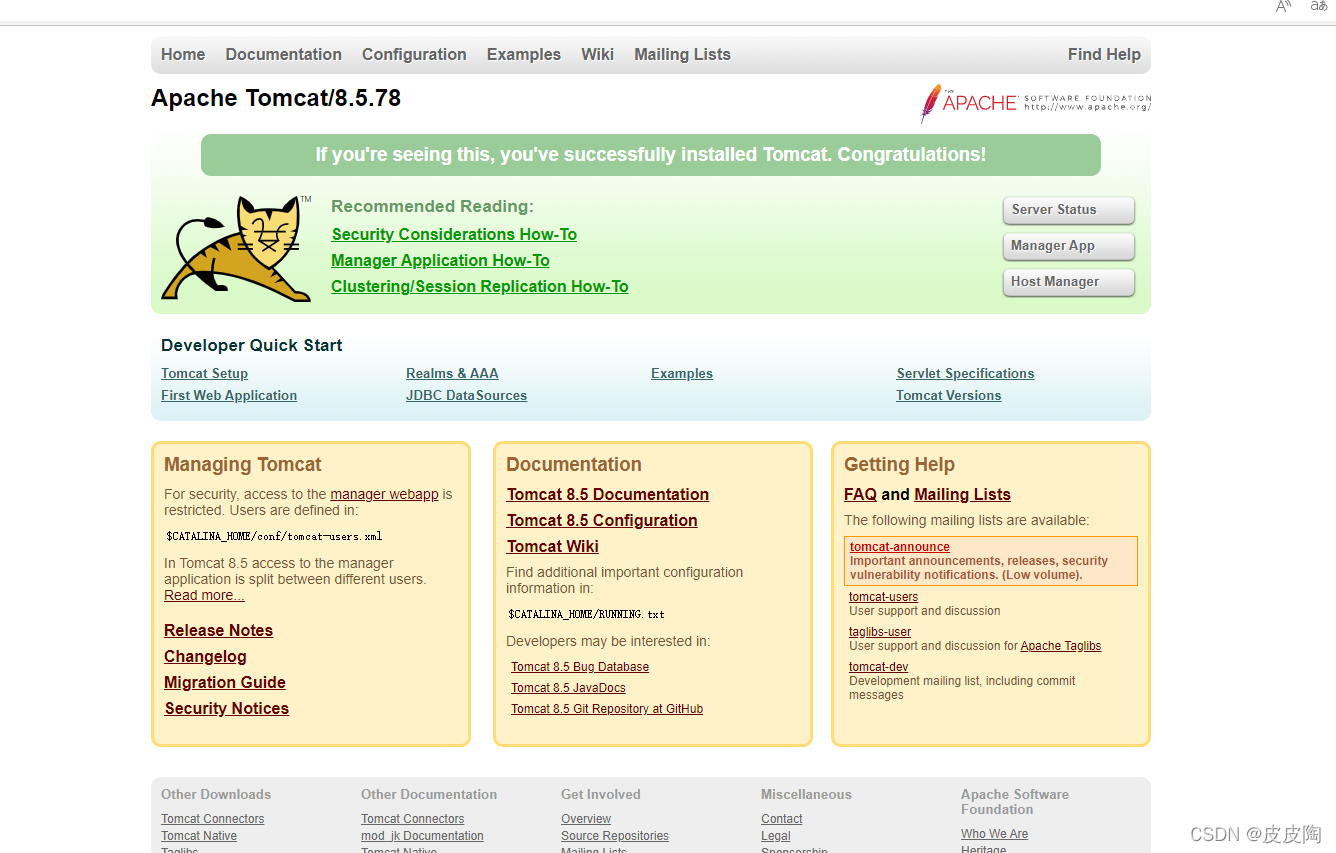This screenshot has height=853, width=1336.
Task: Click the green congratulations banner
Action: coord(651,155)
